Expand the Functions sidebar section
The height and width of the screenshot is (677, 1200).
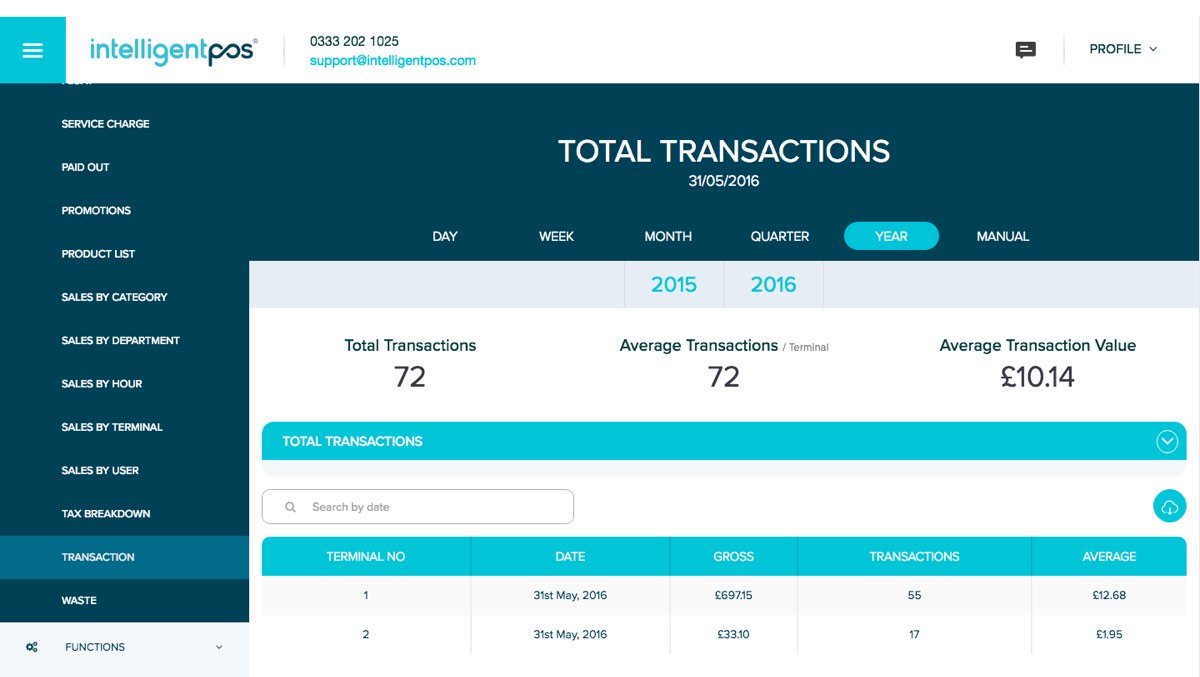(x=219, y=647)
